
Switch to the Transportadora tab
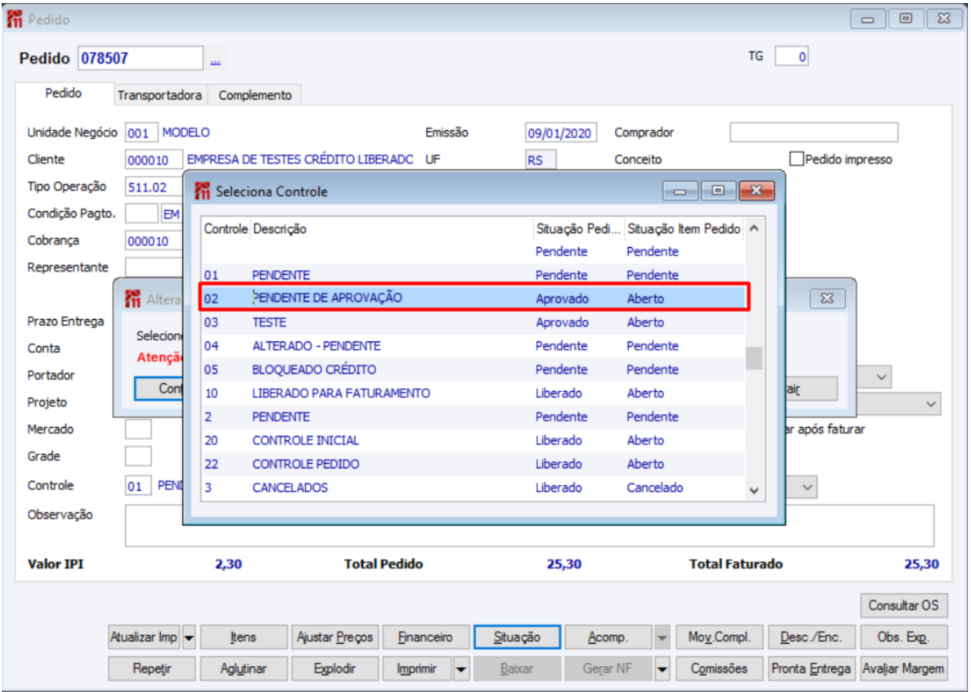160,95
